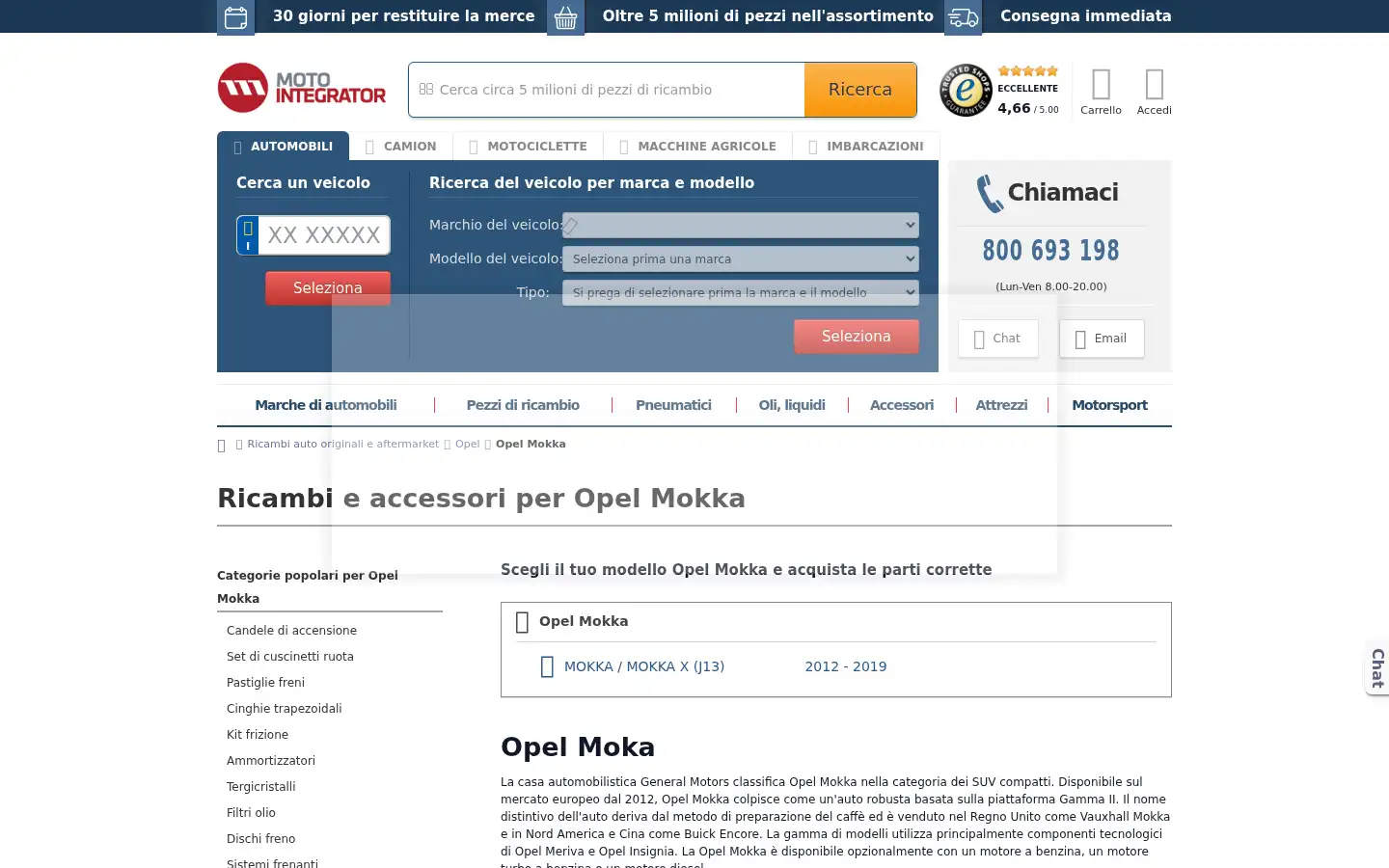Screen dimensions: 1389x868
Task: Click the five-star rating icons
Action: 1027,71
